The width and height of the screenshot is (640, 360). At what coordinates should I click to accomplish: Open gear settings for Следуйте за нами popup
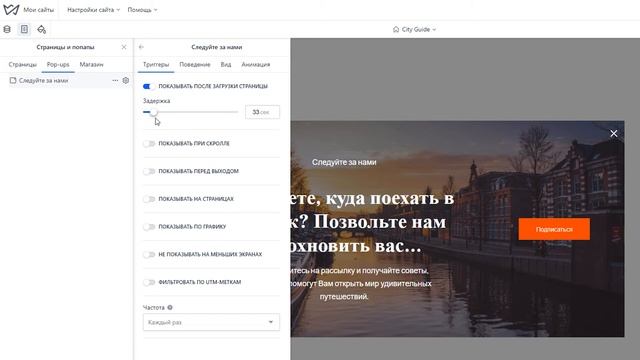(126, 80)
